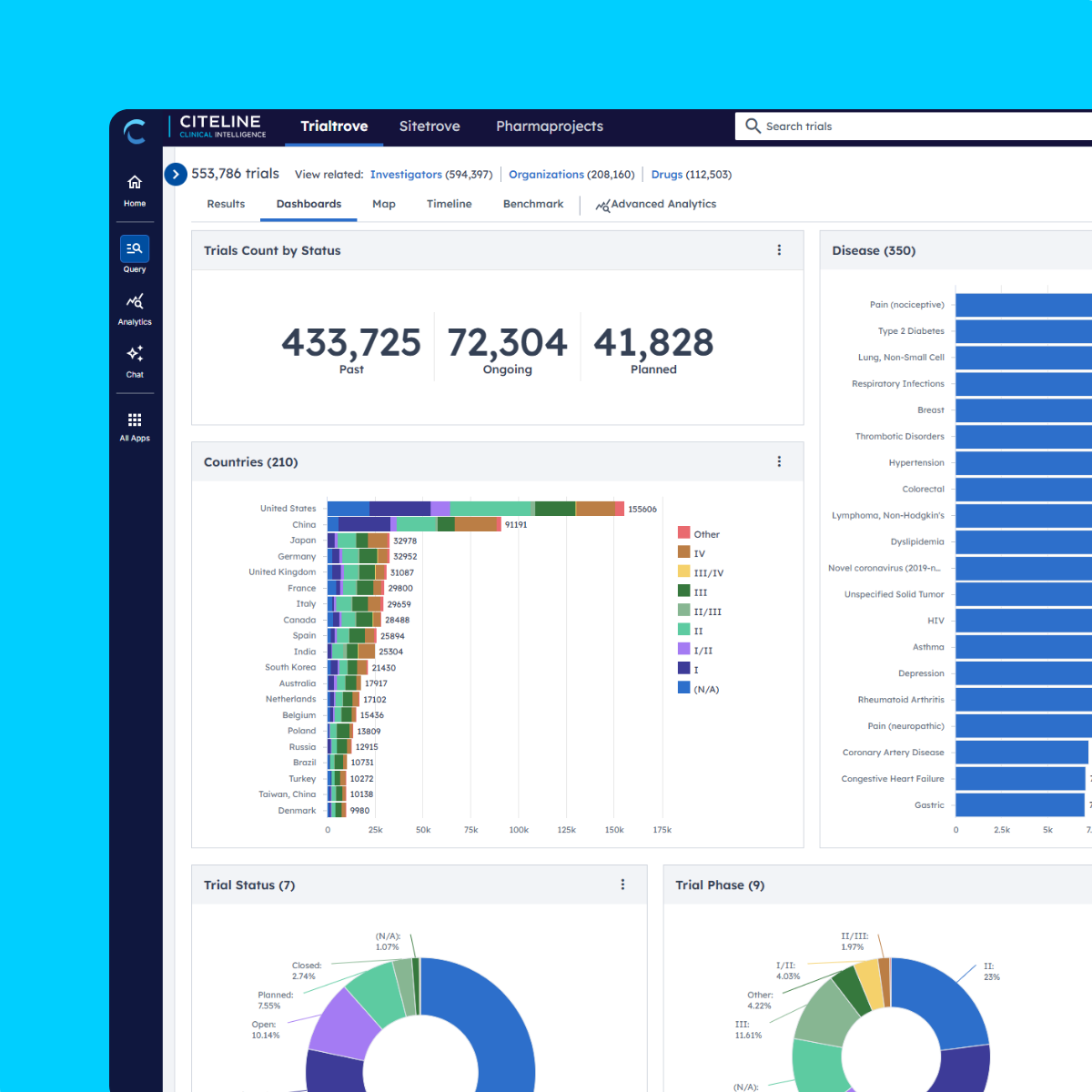
Task: Open the Timeline tab
Action: tap(449, 204)
